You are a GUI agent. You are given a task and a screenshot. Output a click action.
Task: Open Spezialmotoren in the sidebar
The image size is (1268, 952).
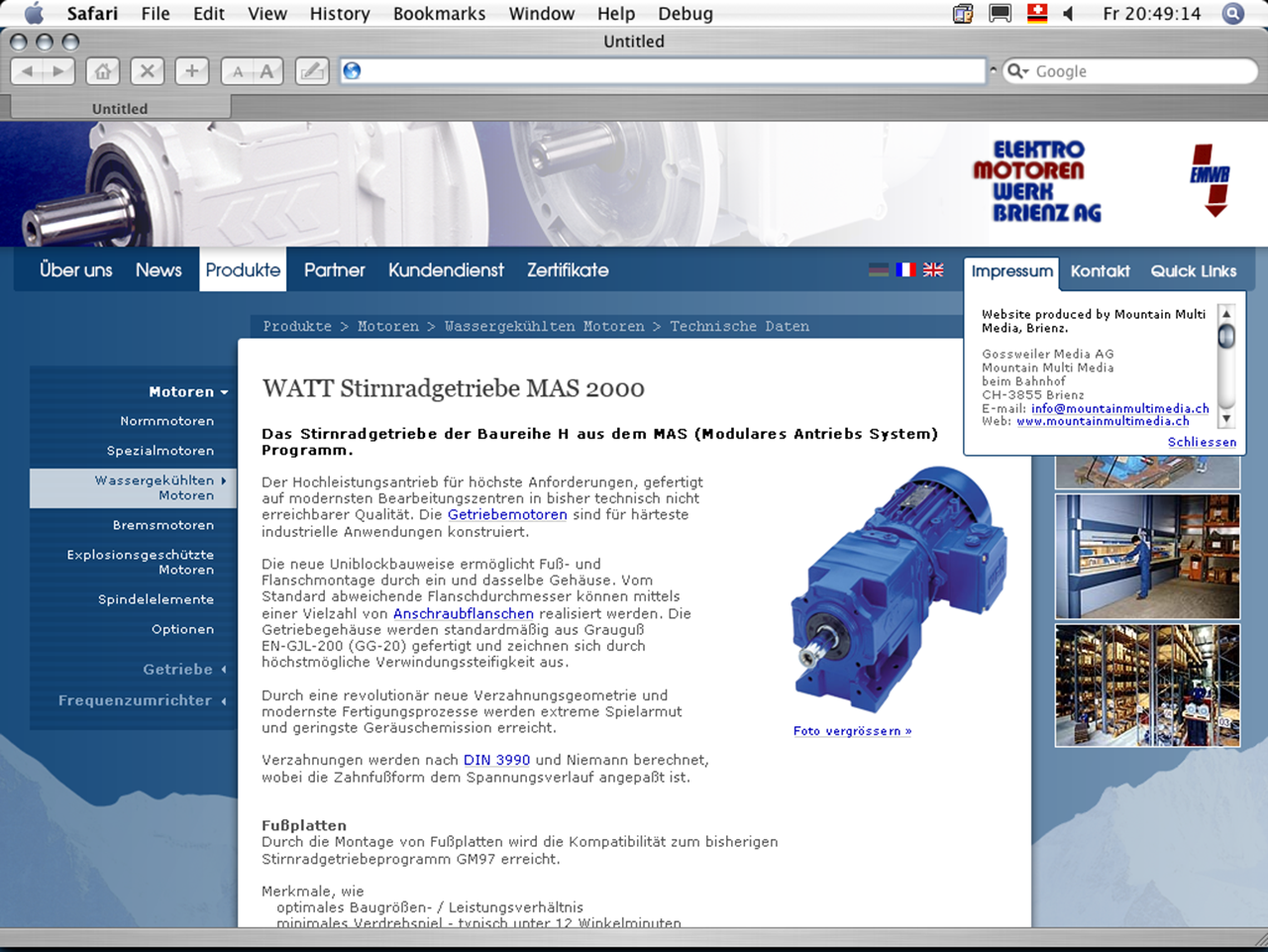click(x=160, y=451)
